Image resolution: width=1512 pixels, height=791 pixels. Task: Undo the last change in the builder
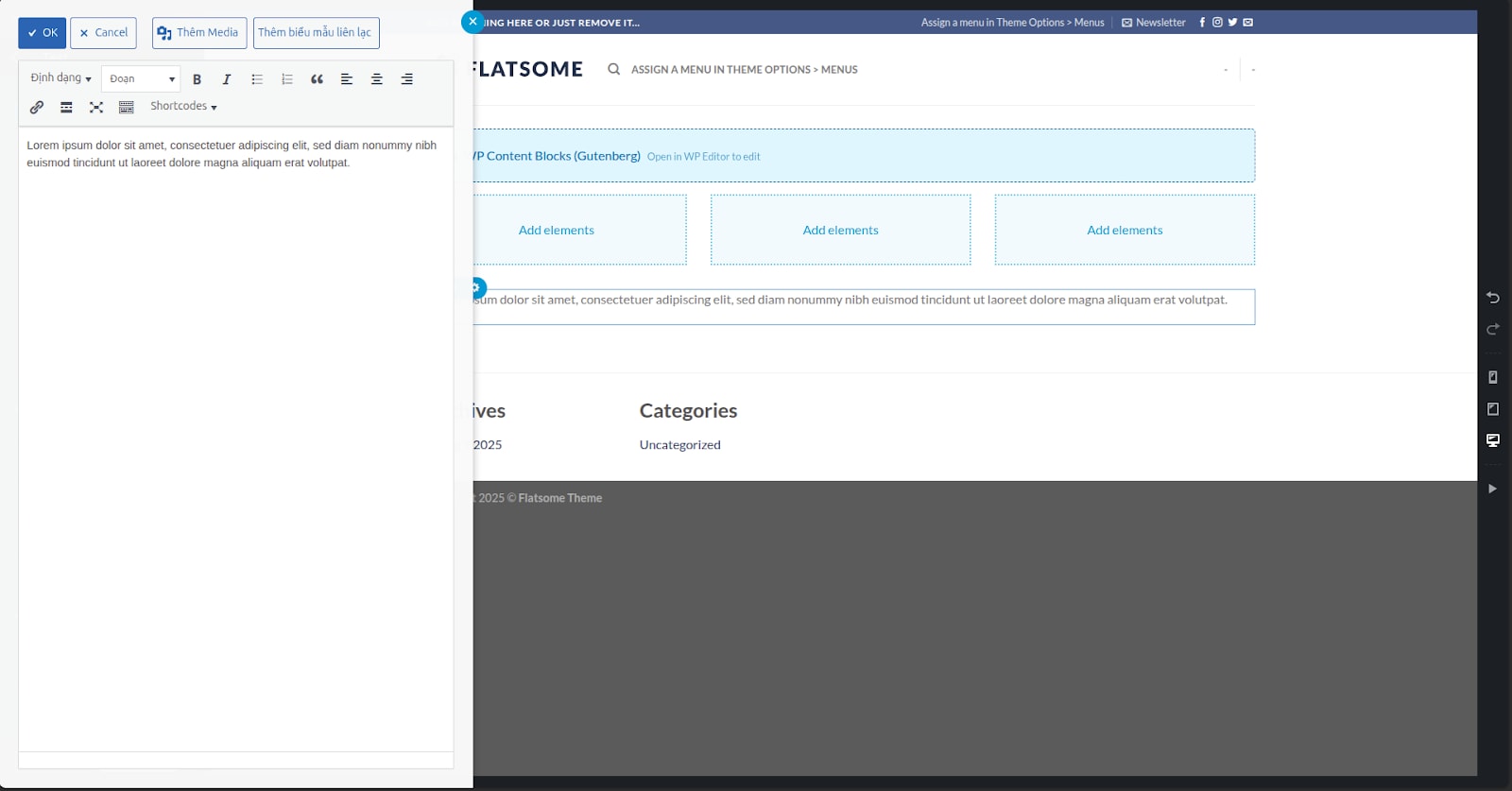pyautogui.click(x=1493, y=298)
